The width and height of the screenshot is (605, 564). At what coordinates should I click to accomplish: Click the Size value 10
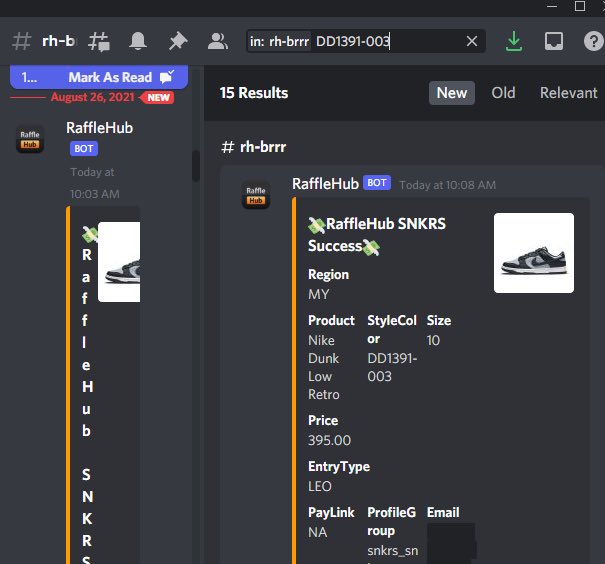pyautogui.click(x=433, y=340)
